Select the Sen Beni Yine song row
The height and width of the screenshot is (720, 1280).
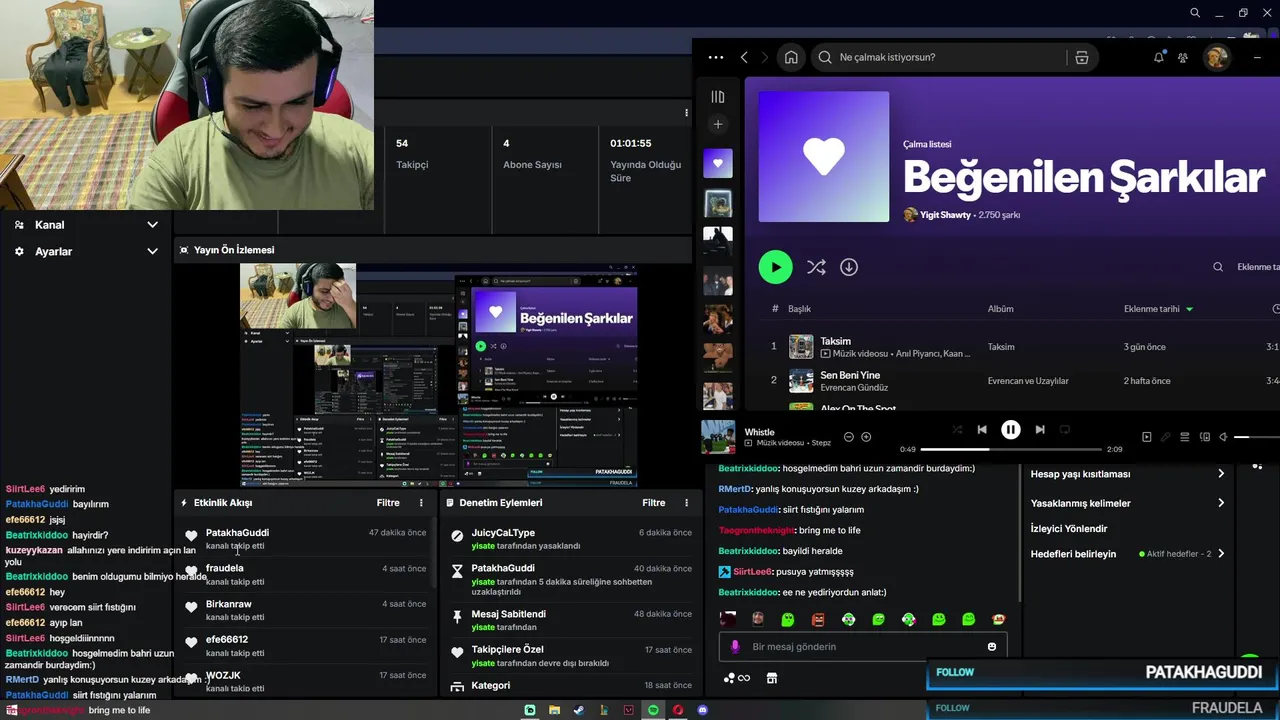[1020, 381]
